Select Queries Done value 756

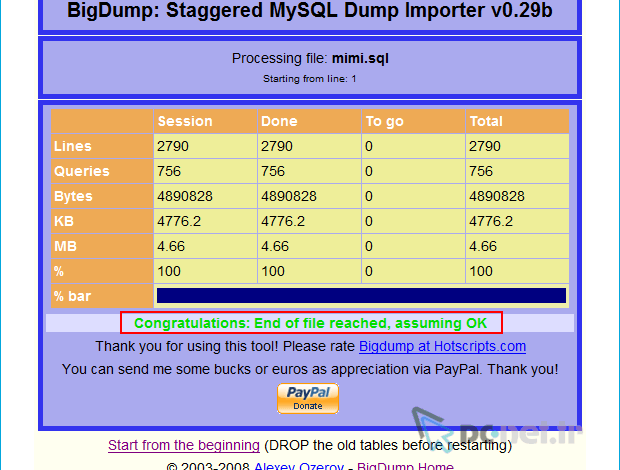tap(273, 171)
